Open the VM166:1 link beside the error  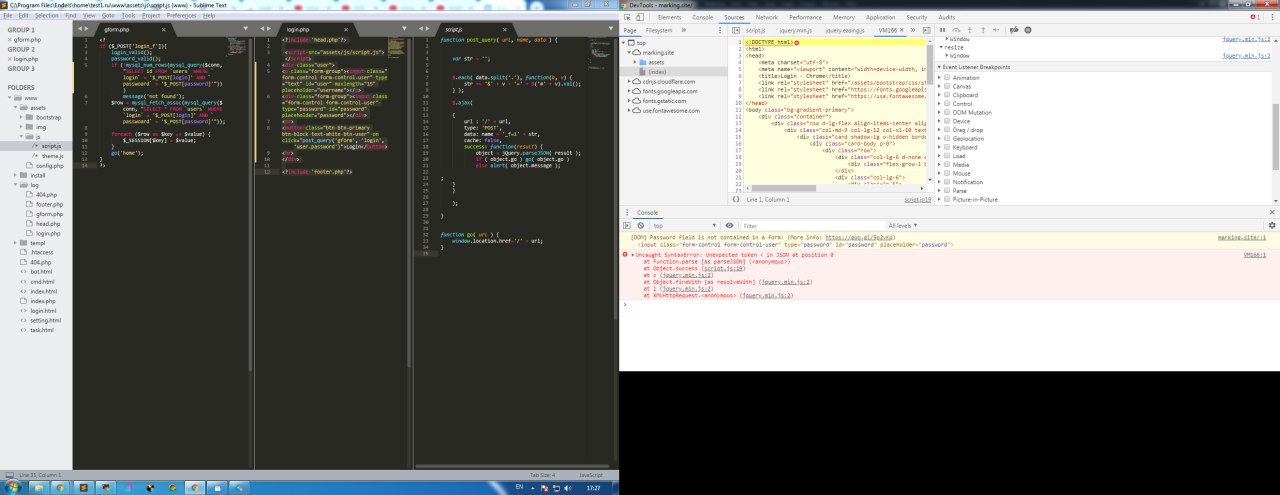point(1256,255)
